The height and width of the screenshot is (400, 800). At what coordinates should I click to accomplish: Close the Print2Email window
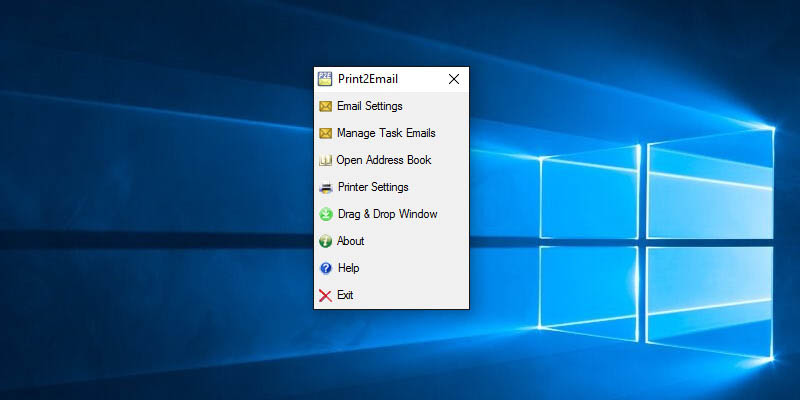pos(454,79)
